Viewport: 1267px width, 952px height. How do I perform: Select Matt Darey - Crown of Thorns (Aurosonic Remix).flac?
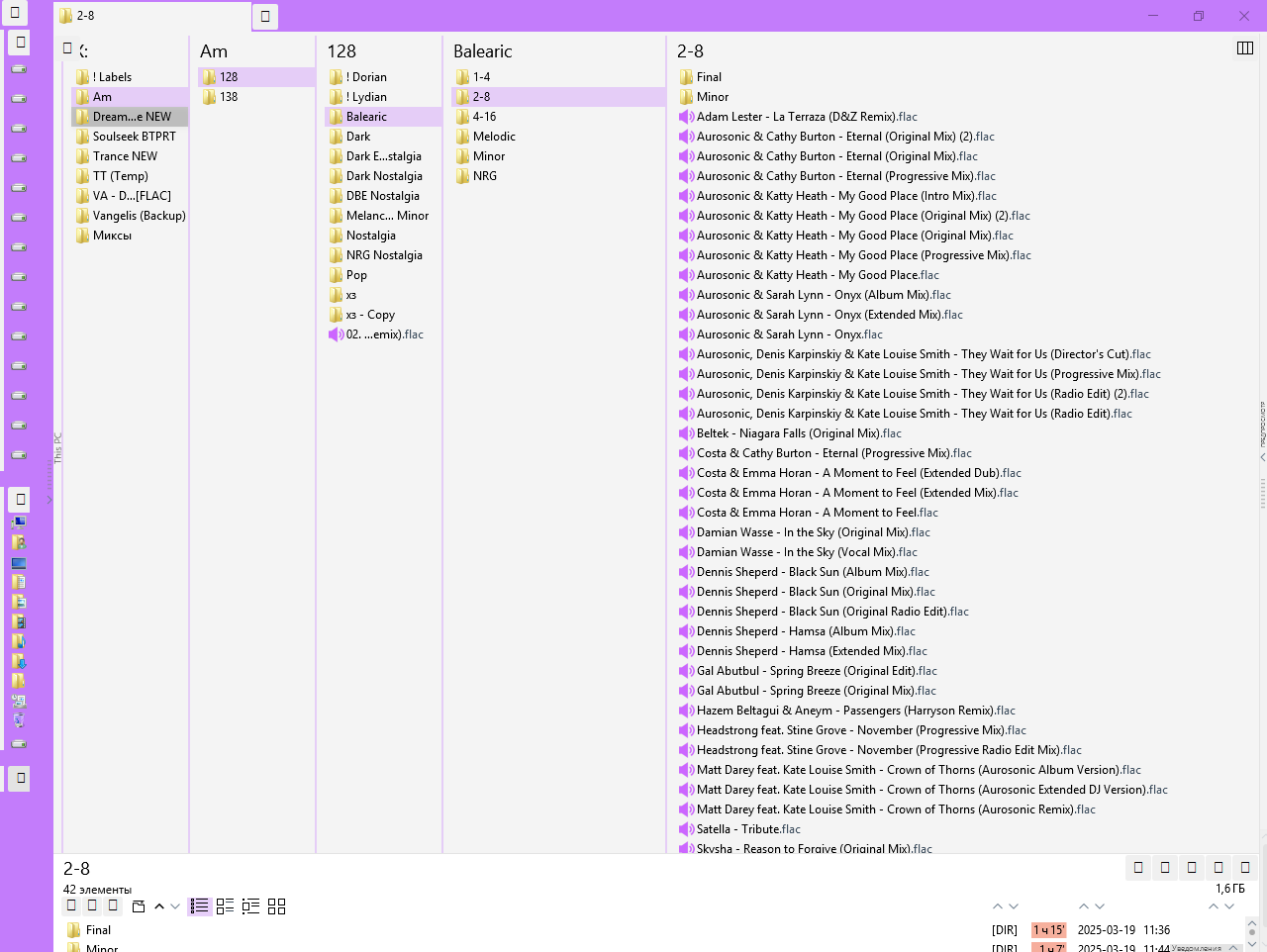(x=896, y=809)
